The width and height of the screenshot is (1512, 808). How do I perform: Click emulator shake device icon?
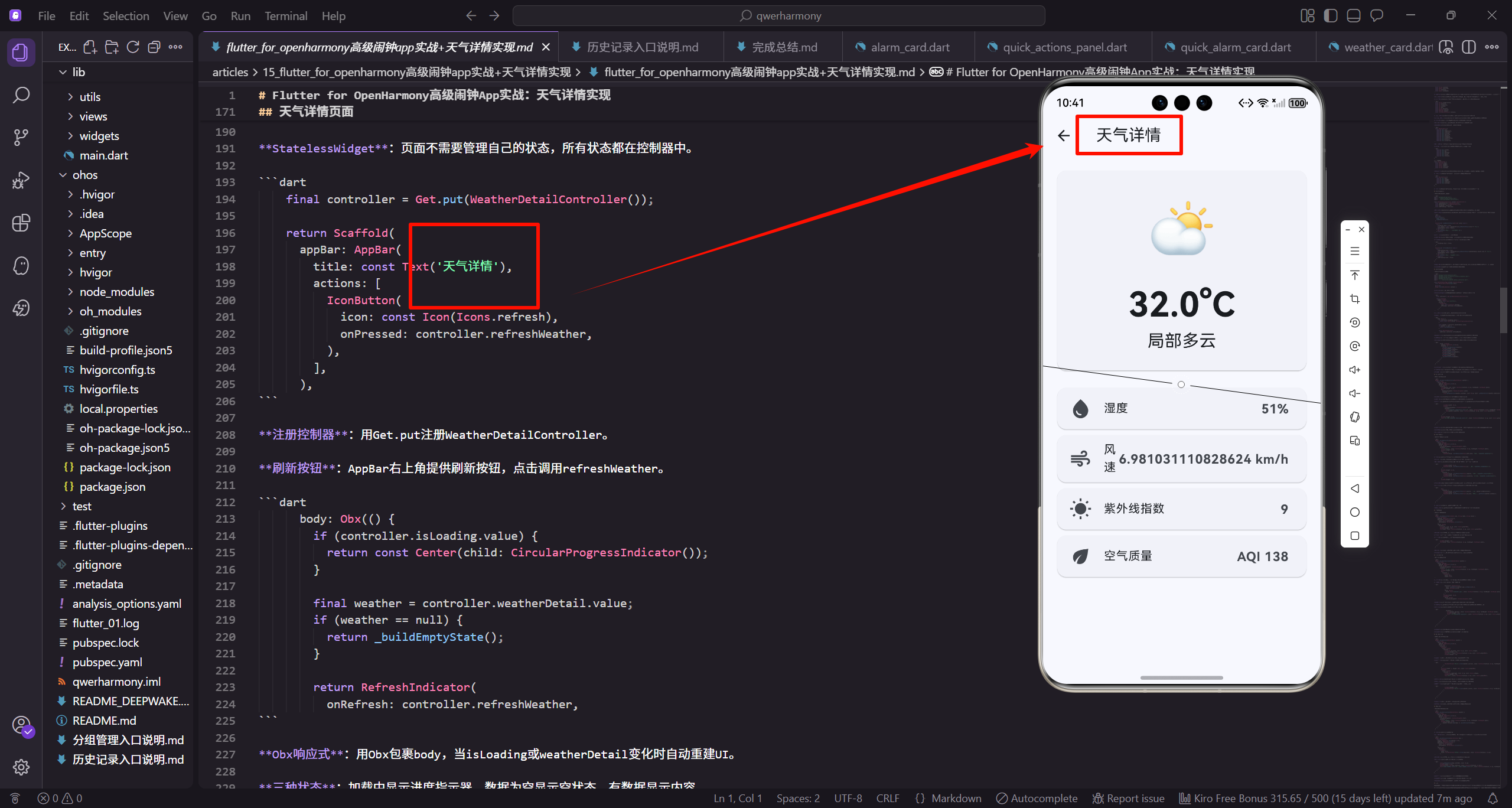tap(1355, 417)
